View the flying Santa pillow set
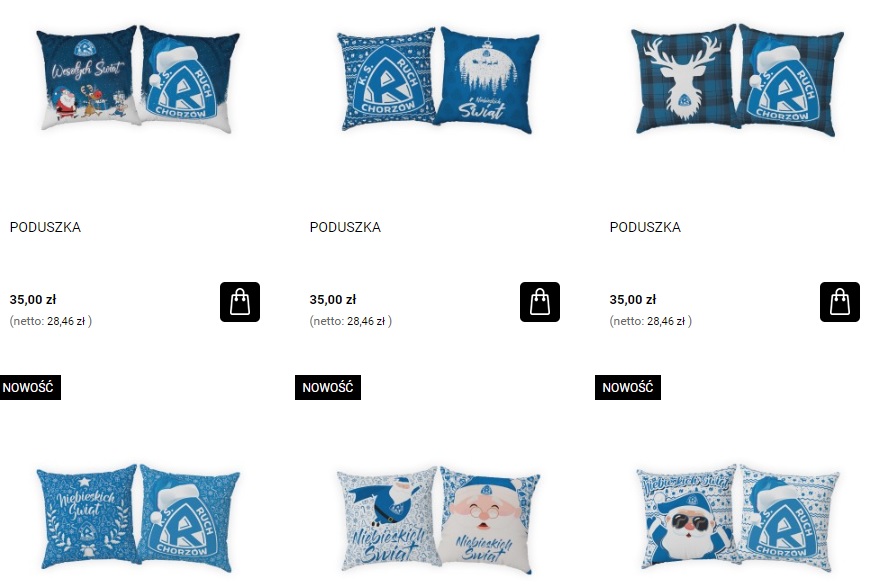Screen dimensions: 882x584 point(438,519)
